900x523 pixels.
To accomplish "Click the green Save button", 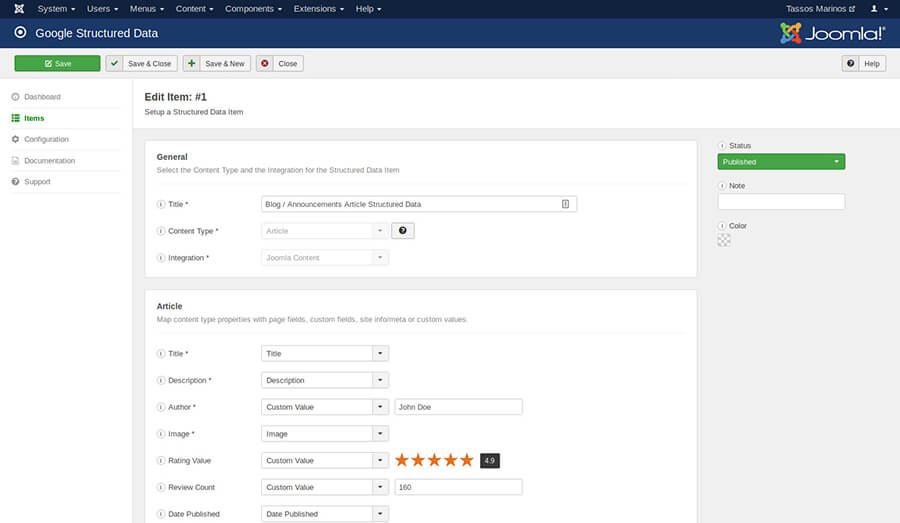I will (57, 63).
